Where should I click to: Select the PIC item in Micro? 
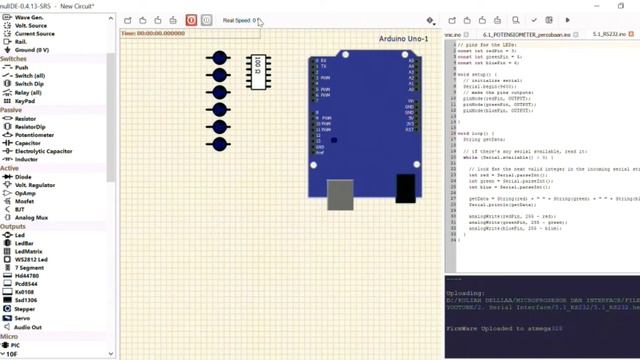[x=15, y=345]
